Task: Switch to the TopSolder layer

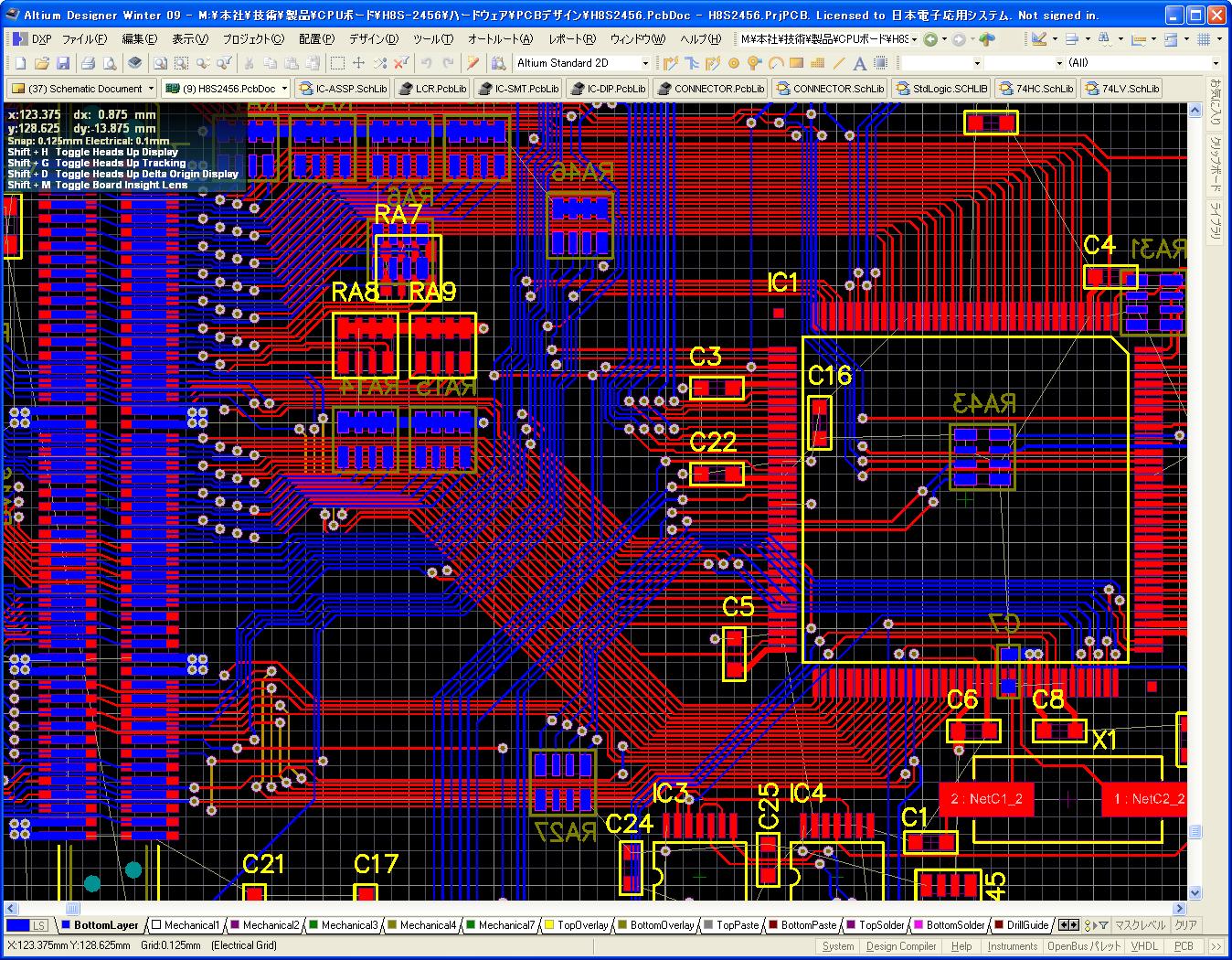Action: coord(875,925)
